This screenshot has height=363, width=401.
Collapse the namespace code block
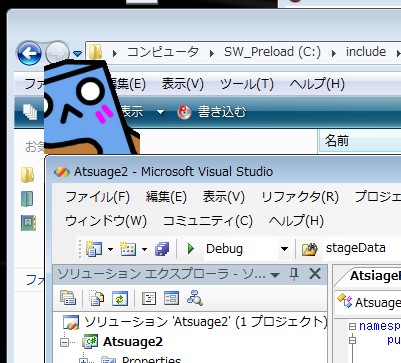pos(352,326)
